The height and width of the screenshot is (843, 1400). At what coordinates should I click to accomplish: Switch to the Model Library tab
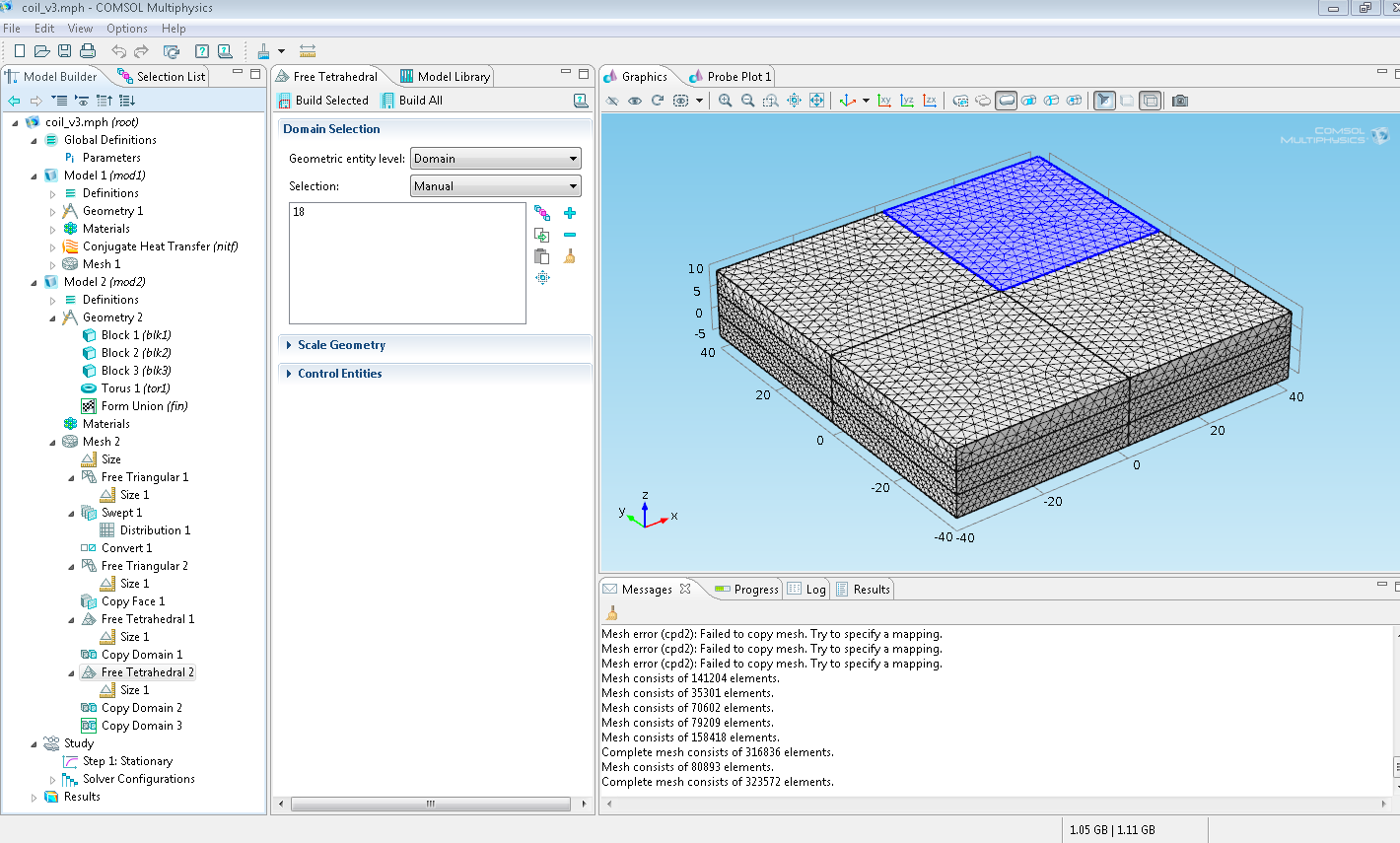pos(445,77)
